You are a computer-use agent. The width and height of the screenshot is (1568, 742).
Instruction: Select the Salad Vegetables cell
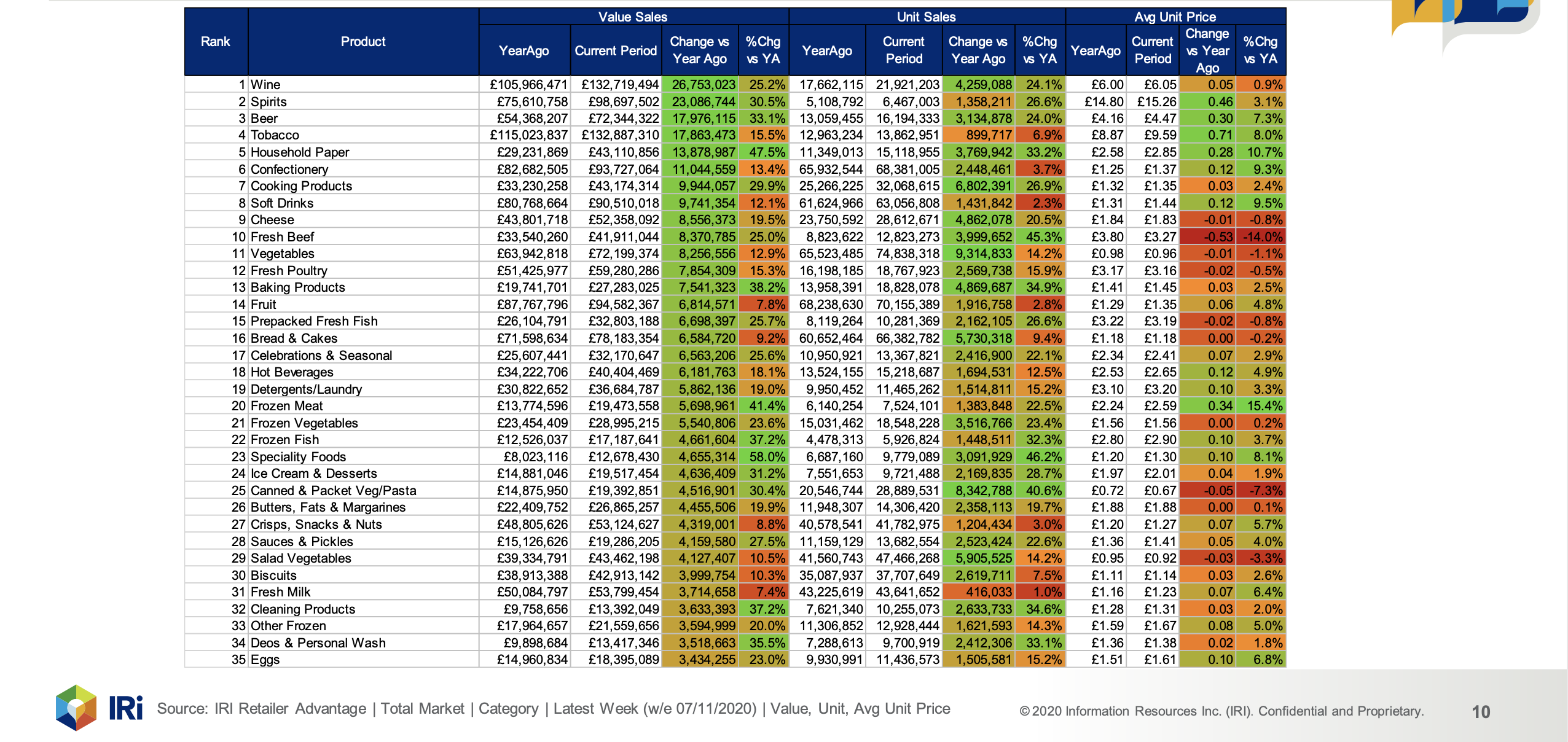(363, 558)
